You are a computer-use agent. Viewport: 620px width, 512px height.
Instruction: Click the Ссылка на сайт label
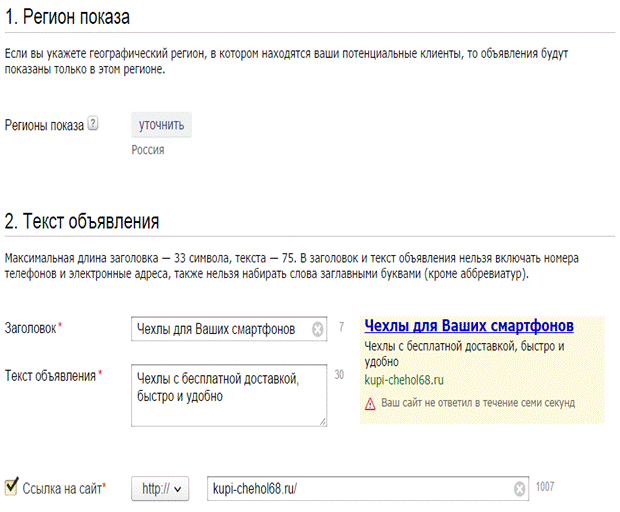coord(62,489)
